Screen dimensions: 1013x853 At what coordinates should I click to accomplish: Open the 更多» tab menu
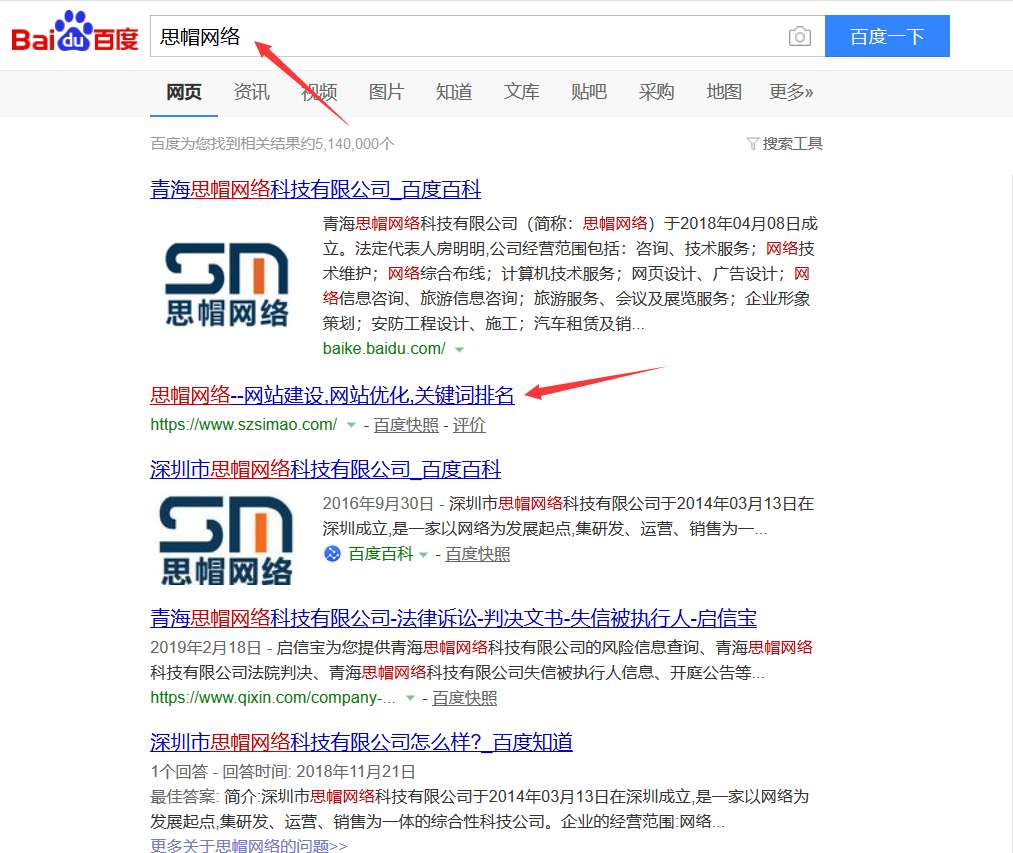tap(791, 92)
